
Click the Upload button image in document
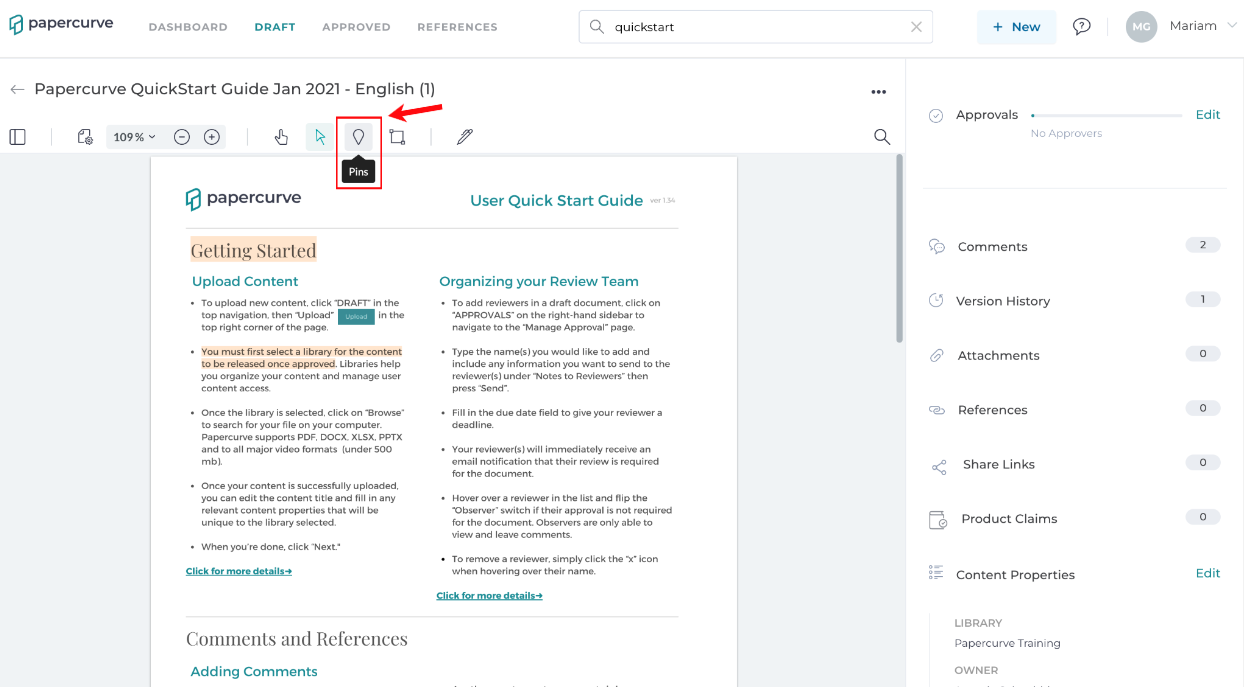click(356, 316)
